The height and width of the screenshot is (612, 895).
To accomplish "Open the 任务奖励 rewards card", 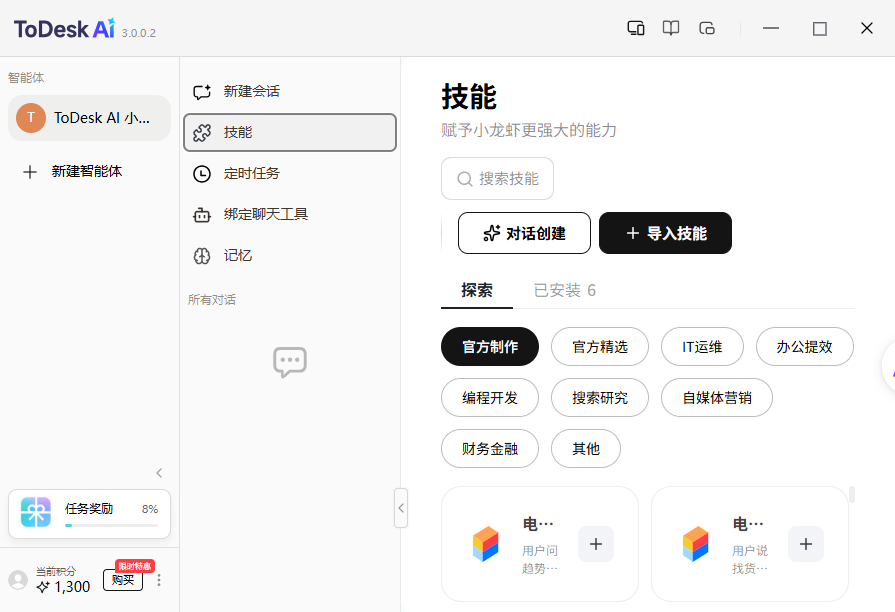I will coord(90,514).
